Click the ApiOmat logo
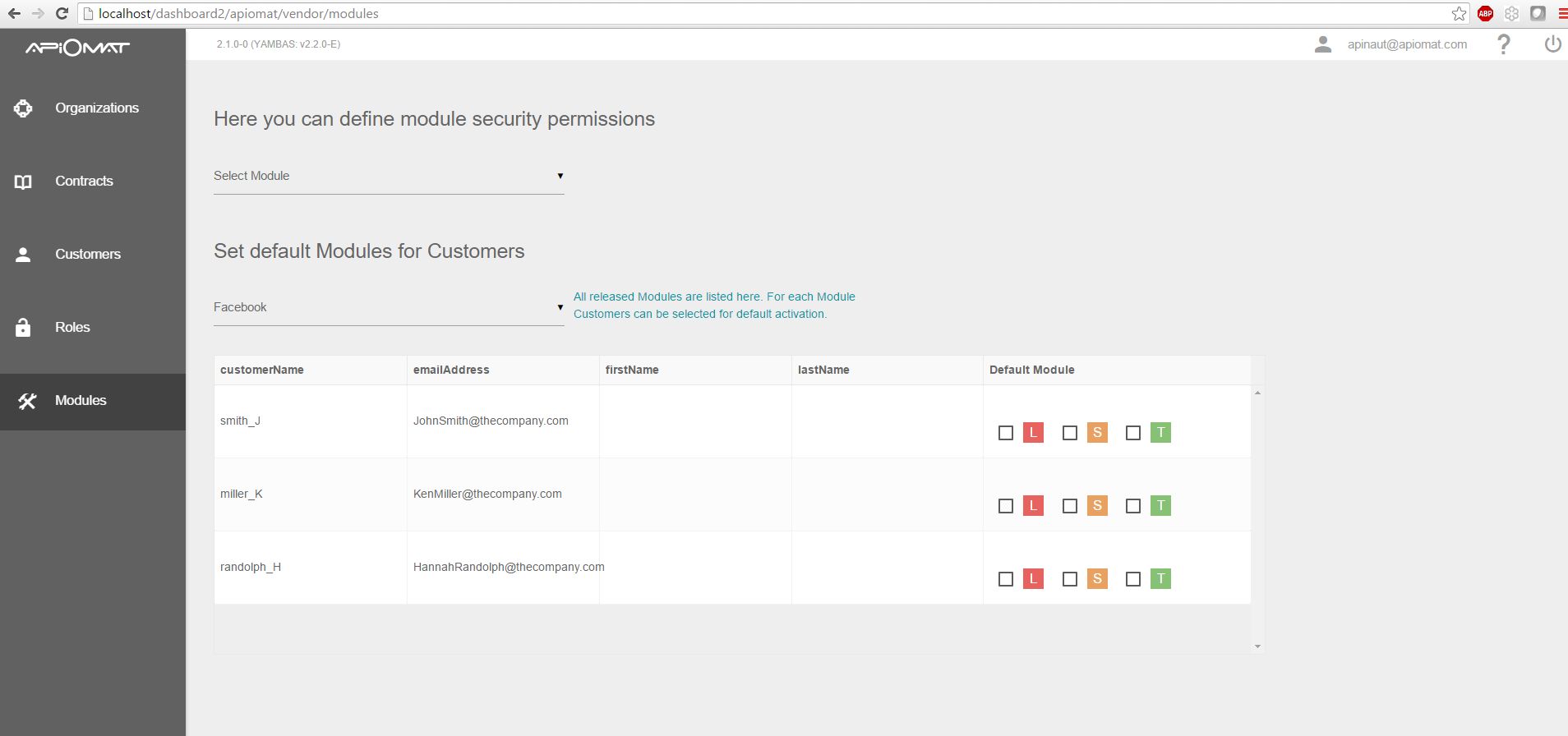The image size is (1568, 736). tap(77, 48)
